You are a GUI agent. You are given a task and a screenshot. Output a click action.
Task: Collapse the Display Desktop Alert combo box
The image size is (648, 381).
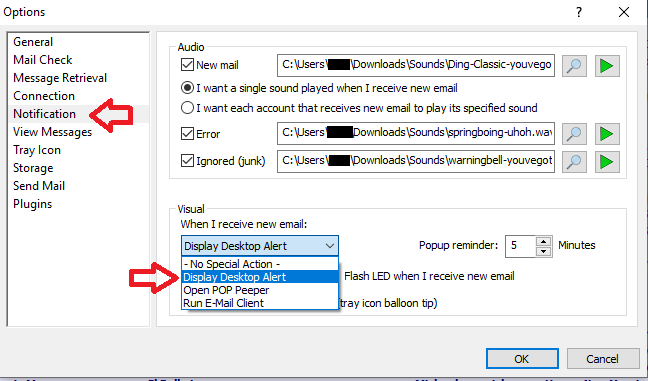[329, 246]
